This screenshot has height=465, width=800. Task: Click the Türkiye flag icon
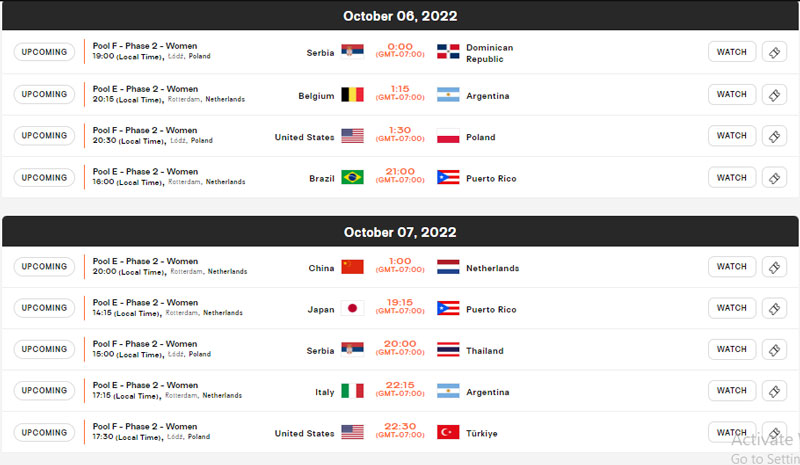[448, 432]
